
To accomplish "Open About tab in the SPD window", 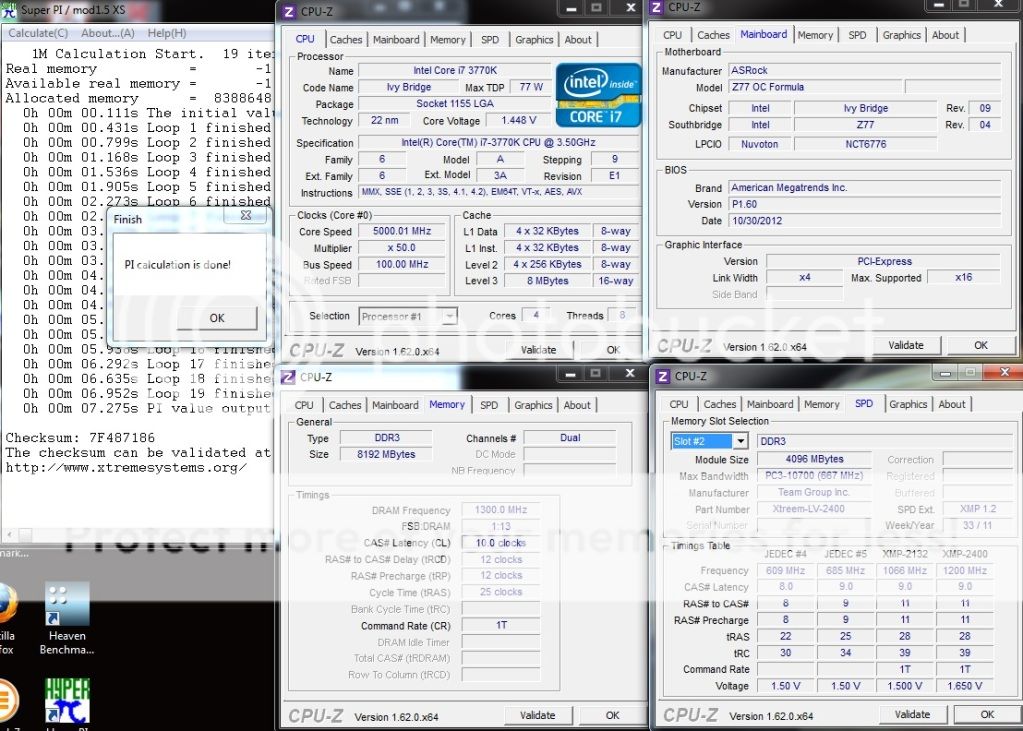I will 952,404.
